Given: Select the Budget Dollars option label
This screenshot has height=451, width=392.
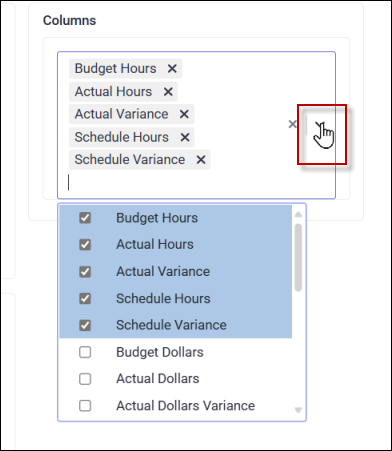Looking at the screenshot, I should [x=160, y=352].
